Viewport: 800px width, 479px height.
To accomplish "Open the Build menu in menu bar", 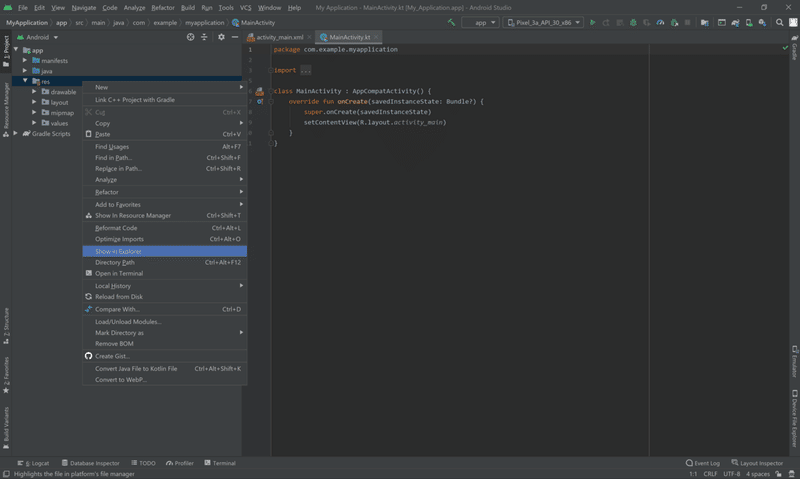I will pyautogui.click(x=188, y=8).
